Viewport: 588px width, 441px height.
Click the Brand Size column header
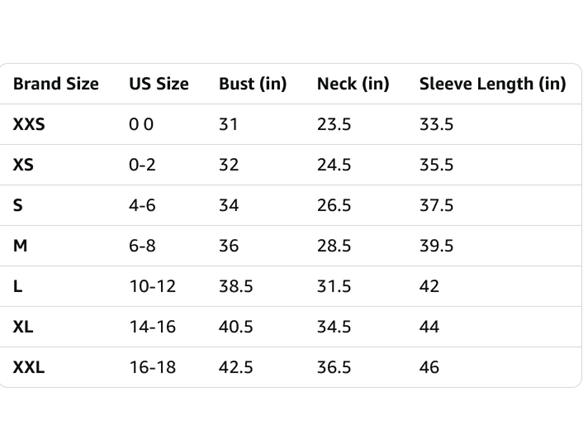coord(56,84)
